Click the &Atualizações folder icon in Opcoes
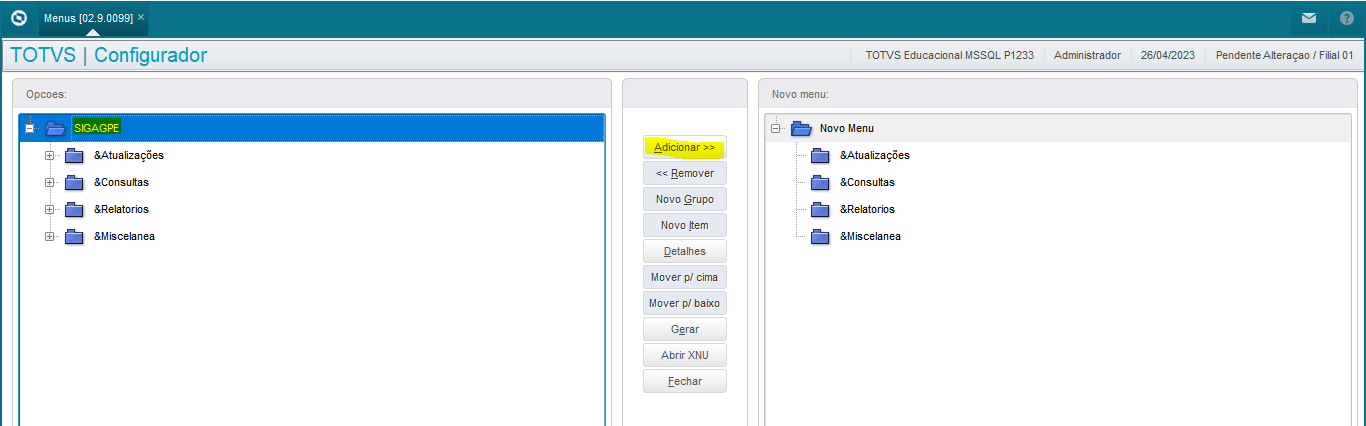Image resolution: width=1366 pixels, height=426 pixels. click(x=75, y=155)
